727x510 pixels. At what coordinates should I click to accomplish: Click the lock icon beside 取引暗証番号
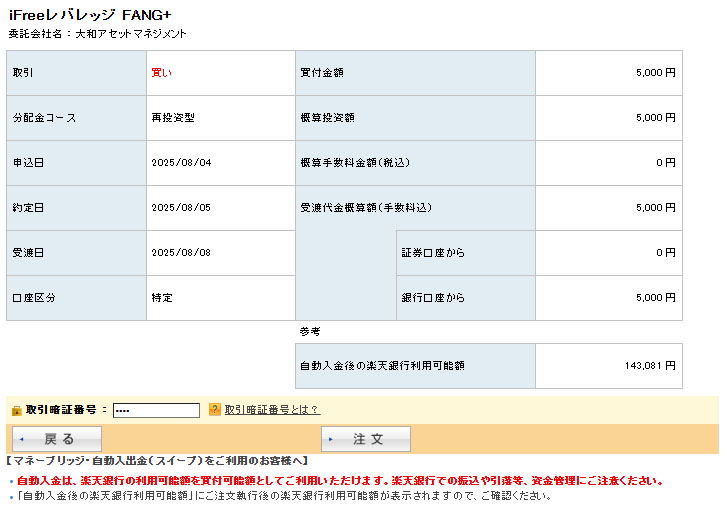pos(16,410)
